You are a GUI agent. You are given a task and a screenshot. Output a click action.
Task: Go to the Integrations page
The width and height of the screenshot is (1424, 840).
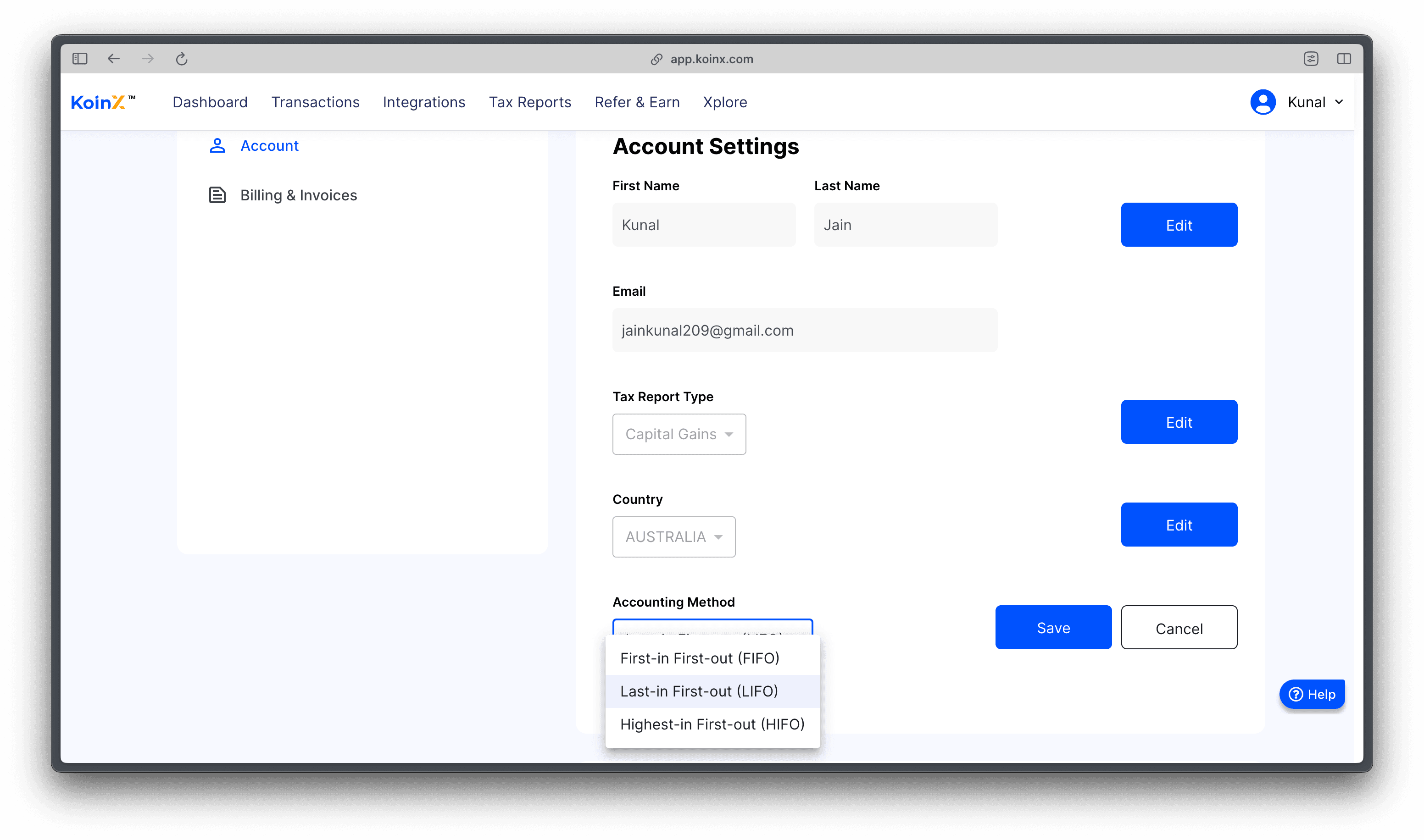423,102
